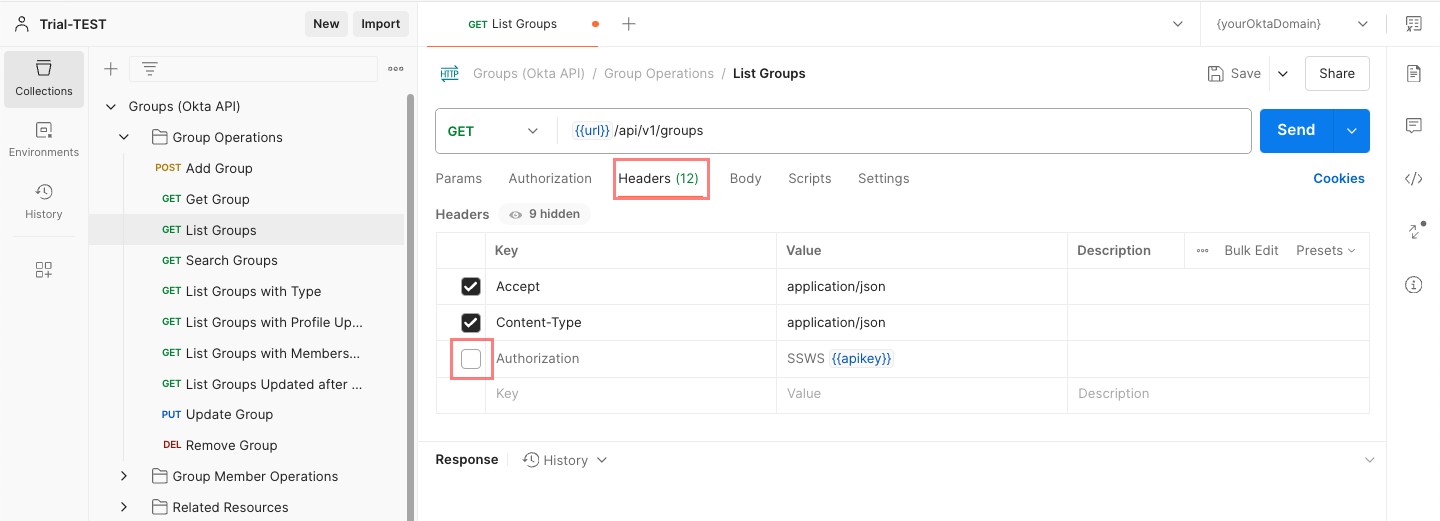Click the Send button
The height and width of the screenshot is (521, 1440).
coord(1296,131)
